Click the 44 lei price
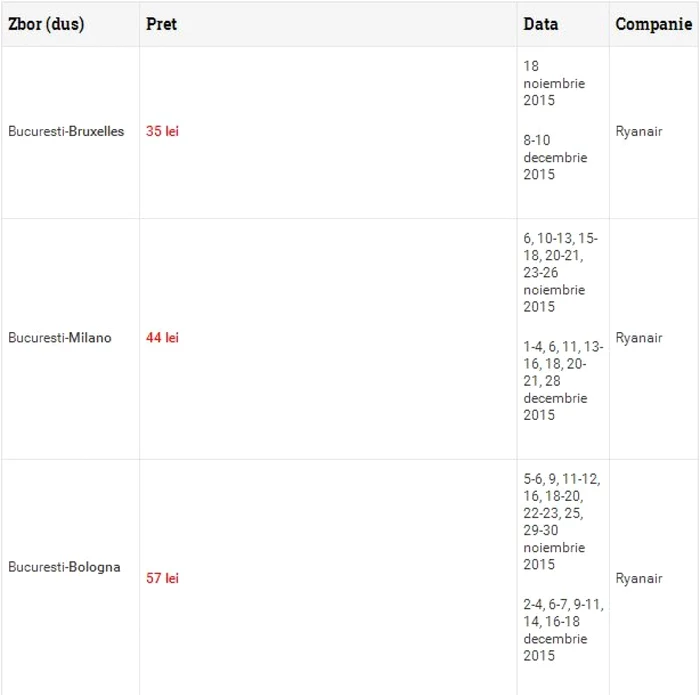The width and height of the screenshot is (700, 695). (162, 337)
